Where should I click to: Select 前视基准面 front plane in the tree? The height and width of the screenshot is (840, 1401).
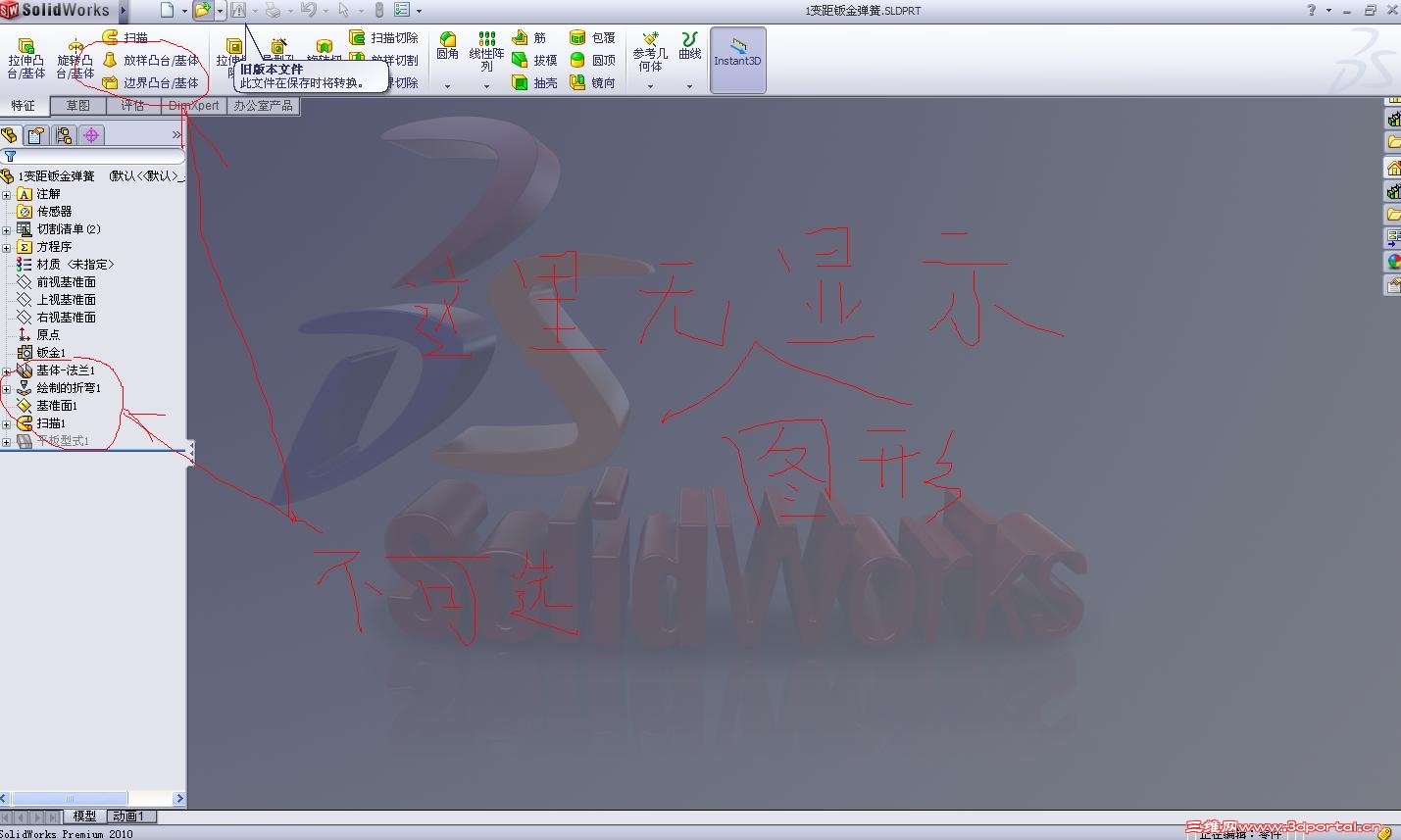(57, 282)
